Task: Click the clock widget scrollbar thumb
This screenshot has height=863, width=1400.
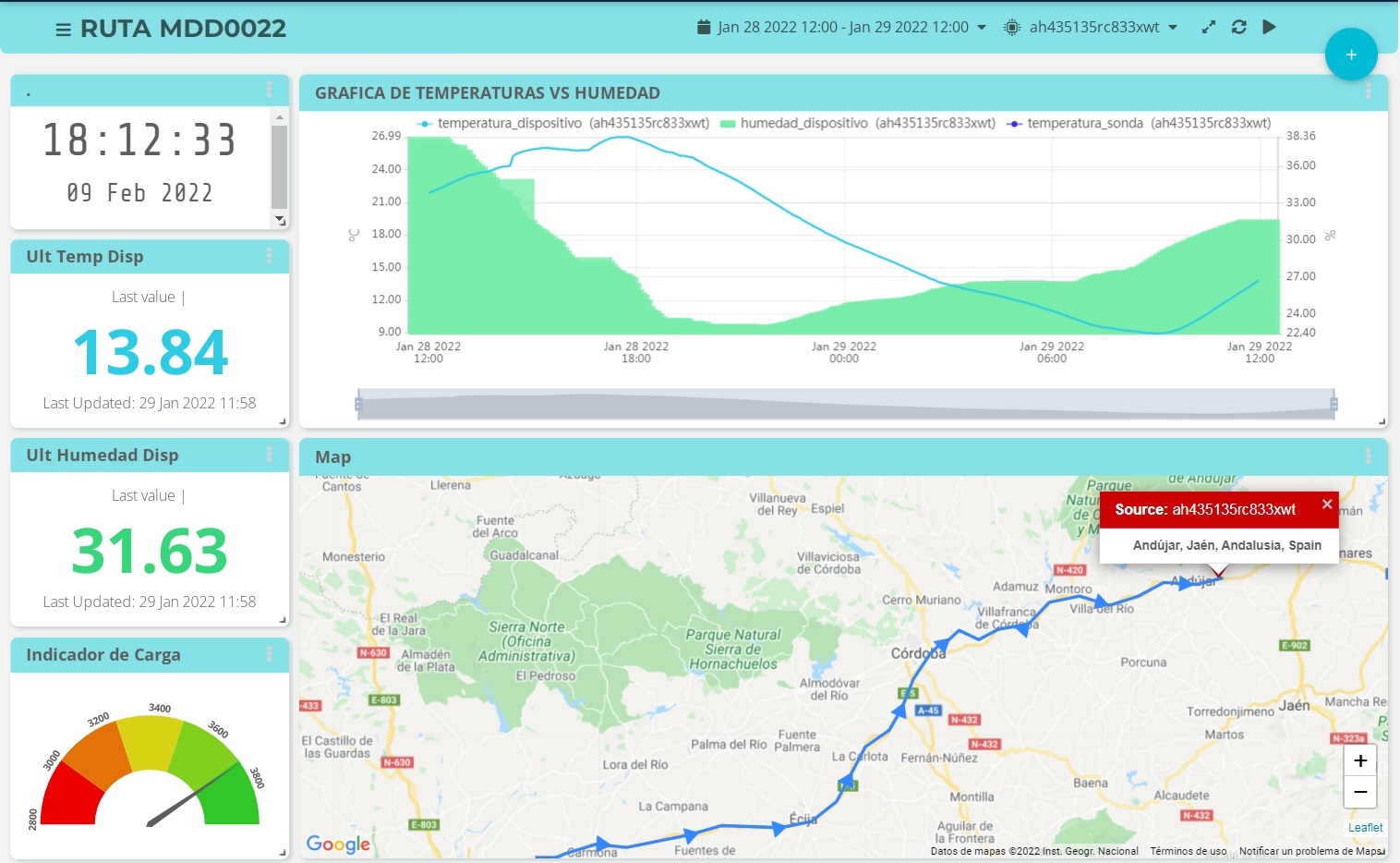Action: [279, 166]
